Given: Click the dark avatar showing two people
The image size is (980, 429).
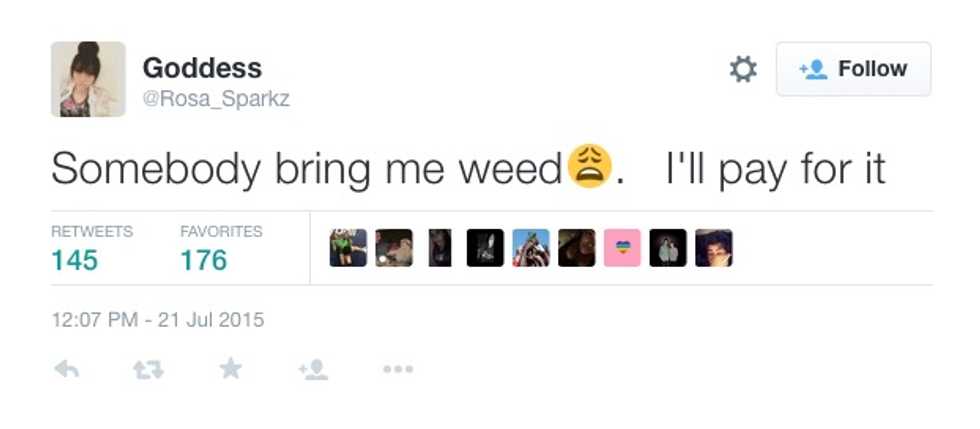Looking at the screenshot, I should 668,248.
